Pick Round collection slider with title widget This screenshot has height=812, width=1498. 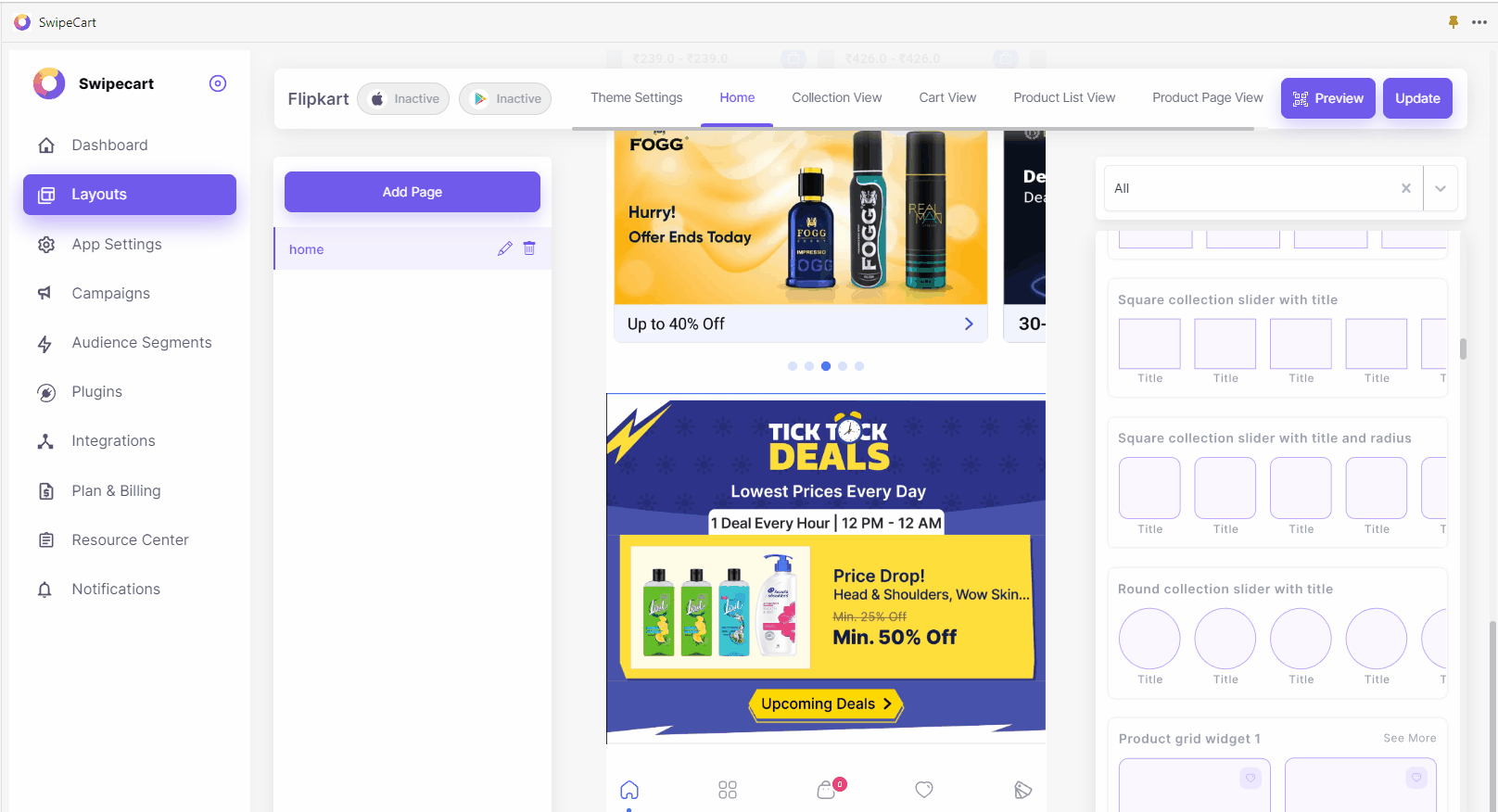click(1277, 633)
